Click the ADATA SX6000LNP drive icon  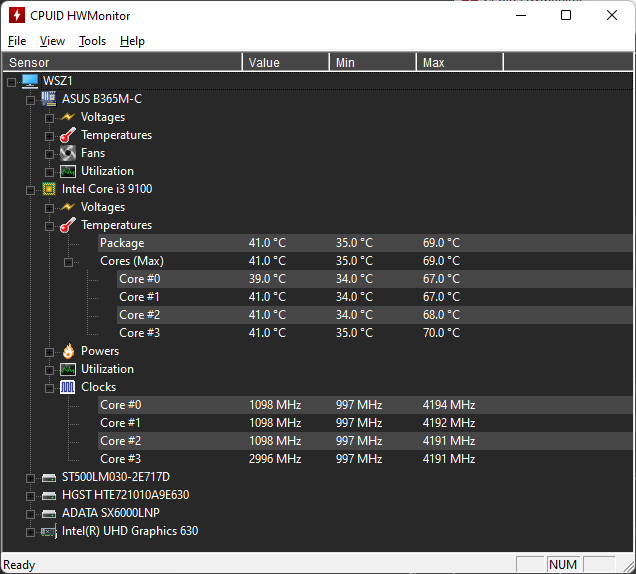point(49,514)
